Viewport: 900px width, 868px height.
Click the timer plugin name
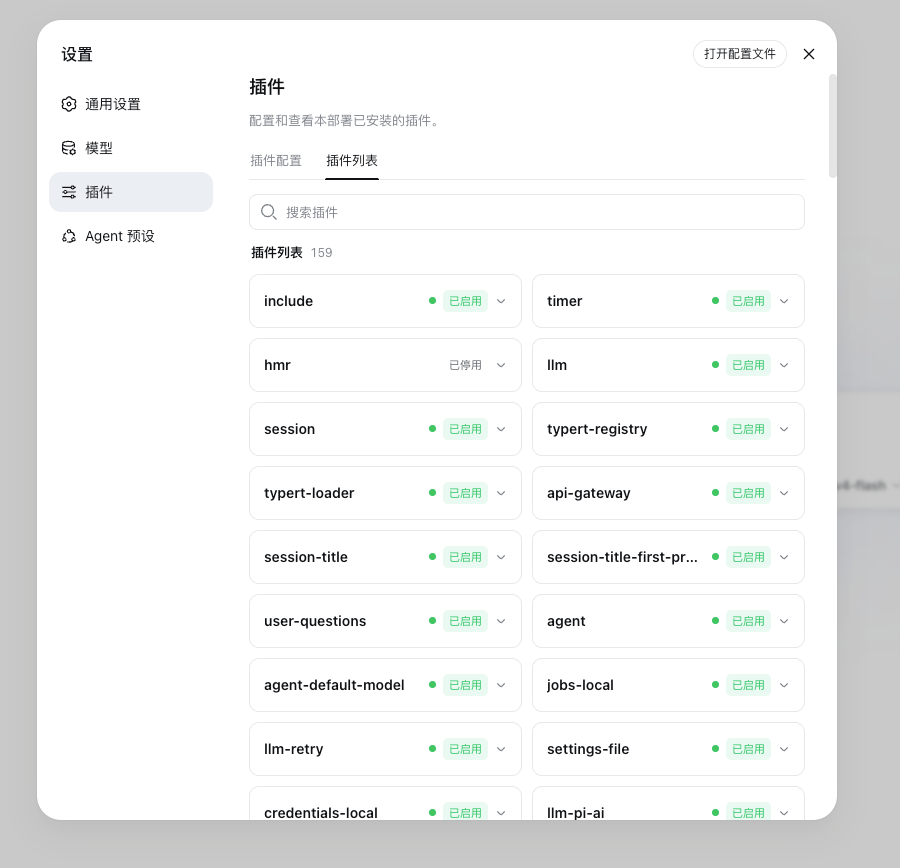click(565, 301)
